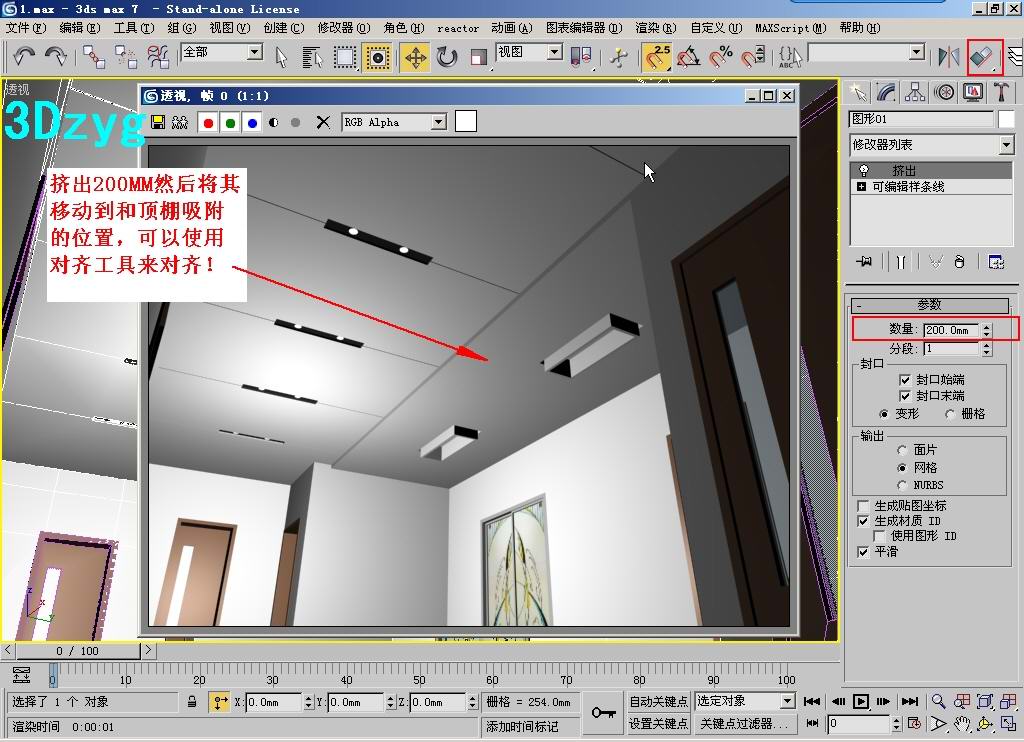Open the Modify command panel tab

tap(886, 93)
